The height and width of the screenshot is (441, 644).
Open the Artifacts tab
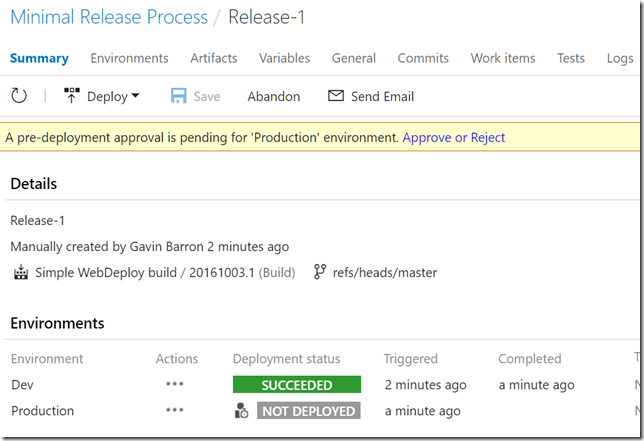click(x=212, y=58)
